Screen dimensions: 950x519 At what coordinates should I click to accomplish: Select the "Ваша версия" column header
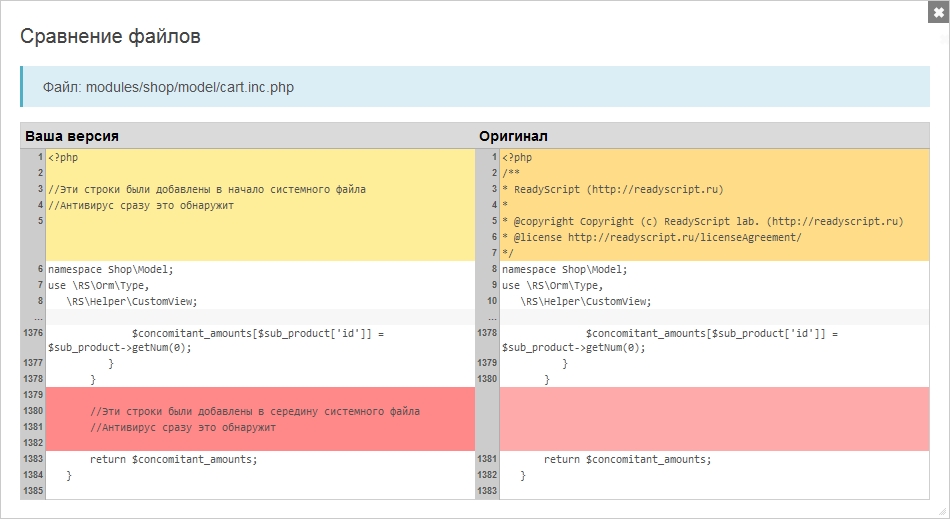(x=72, y=136)
